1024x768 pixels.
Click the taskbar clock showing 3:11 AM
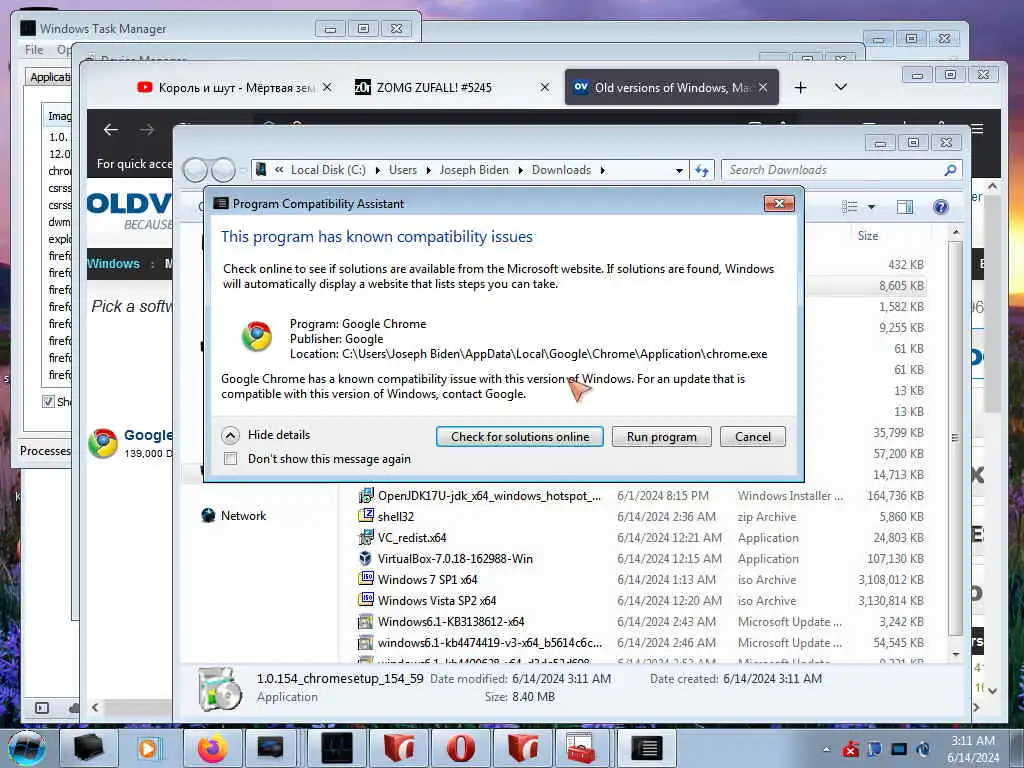pos(973,749)
